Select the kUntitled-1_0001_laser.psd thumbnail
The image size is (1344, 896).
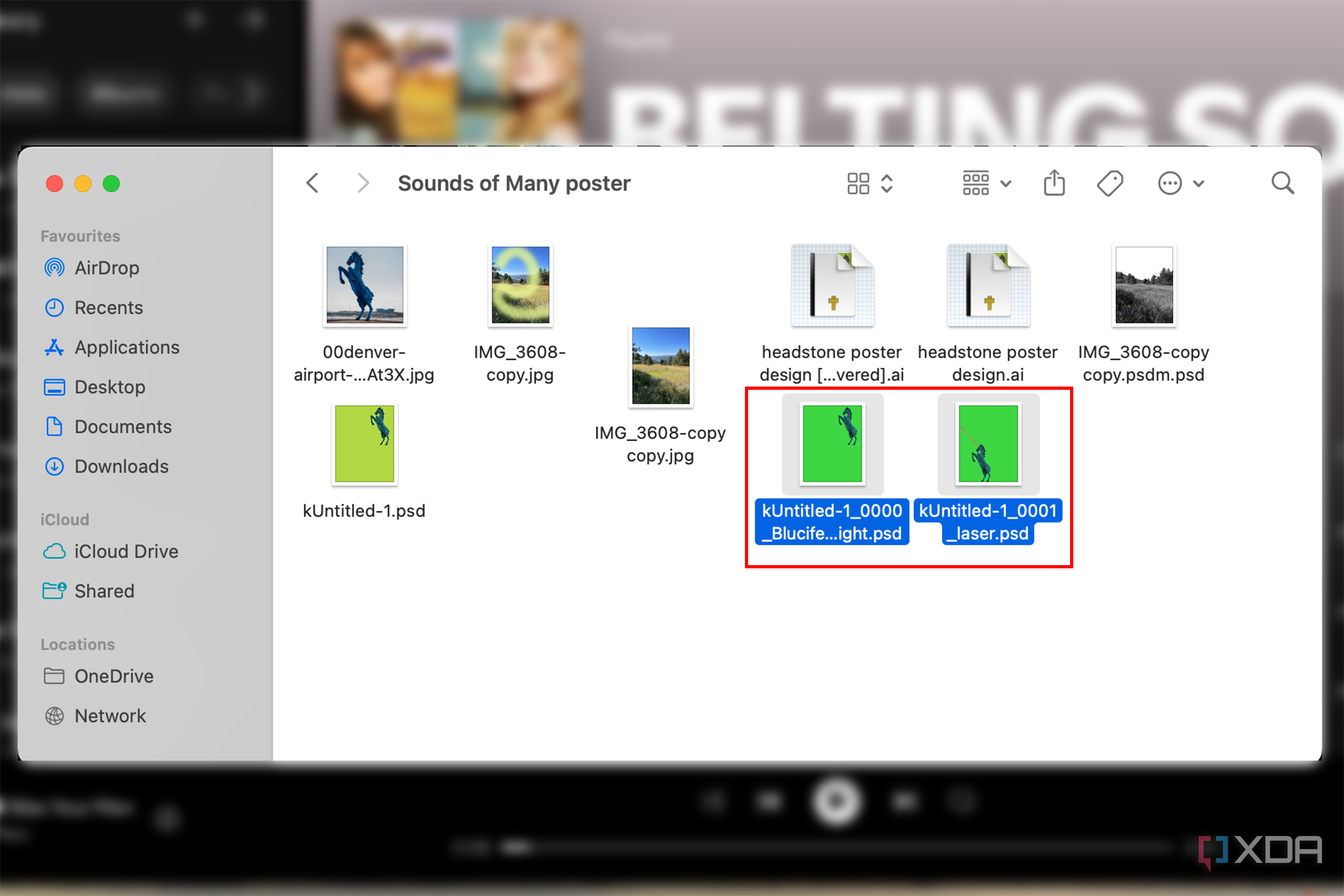(988, 444)
